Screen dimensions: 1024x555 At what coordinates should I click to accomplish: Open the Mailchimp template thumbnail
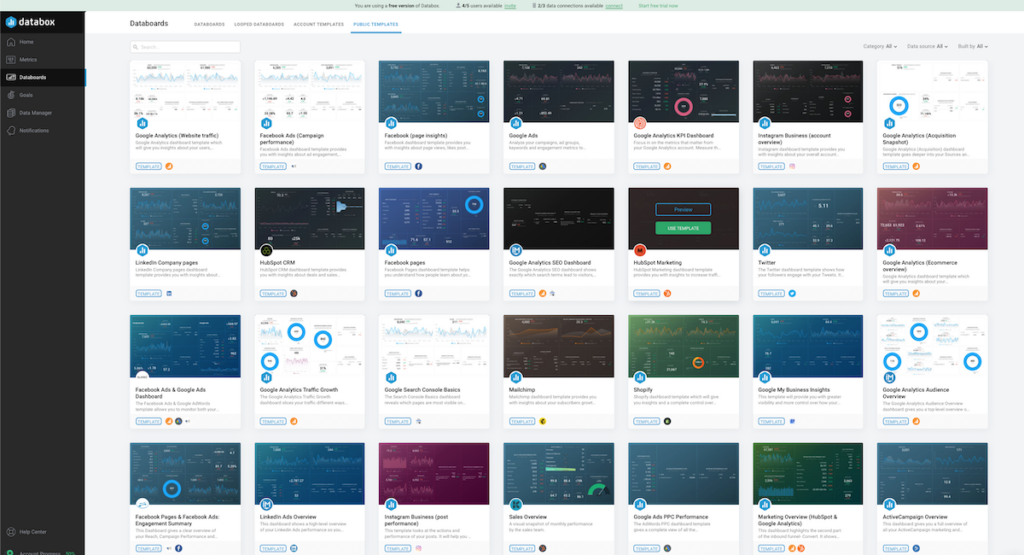click(x=558, y=346)
